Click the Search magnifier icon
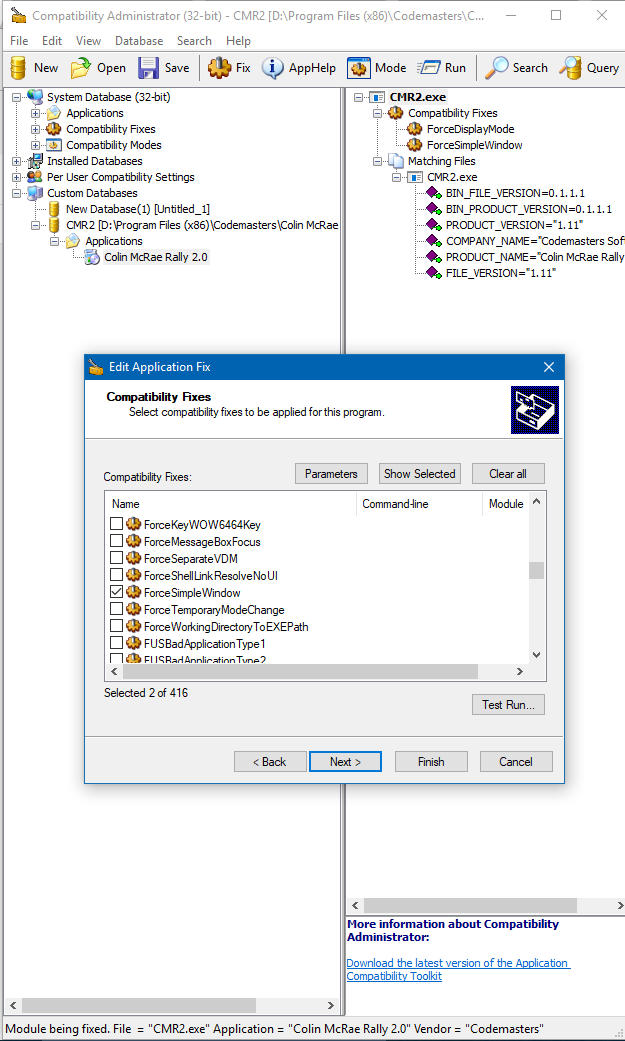625x1041 pixels. point(496,68)
